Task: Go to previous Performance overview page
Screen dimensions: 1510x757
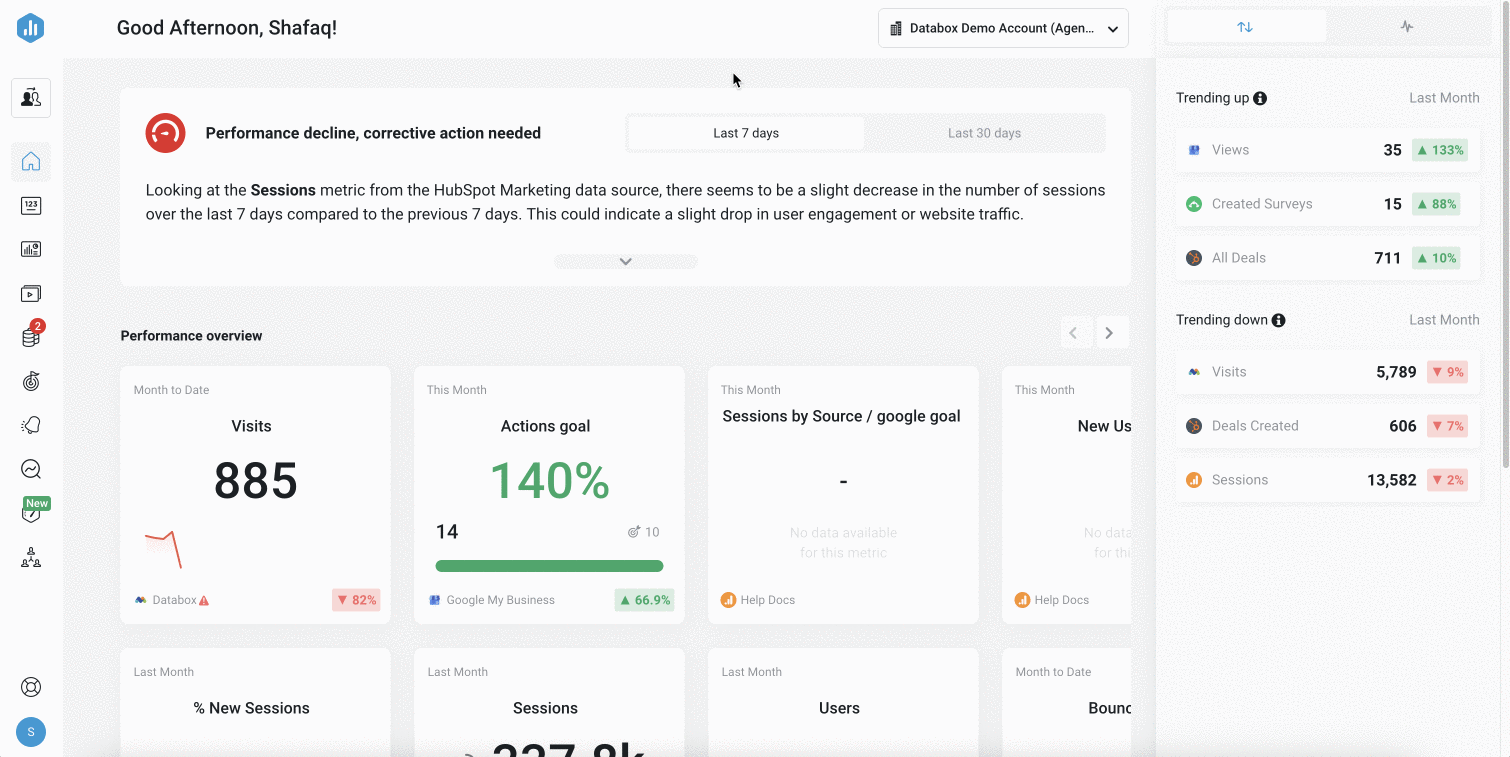Action: click(x=1074, y=333)
